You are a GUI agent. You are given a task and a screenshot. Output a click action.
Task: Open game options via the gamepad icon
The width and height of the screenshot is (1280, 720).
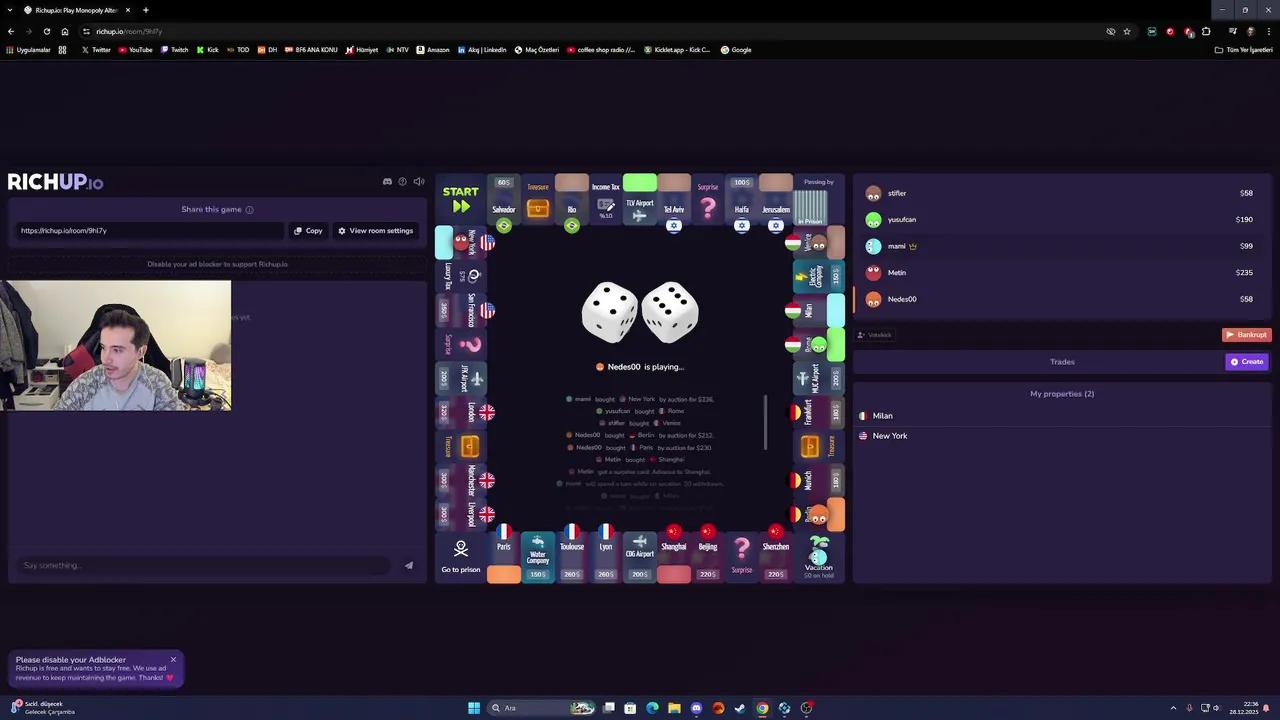tap(387, 181)
